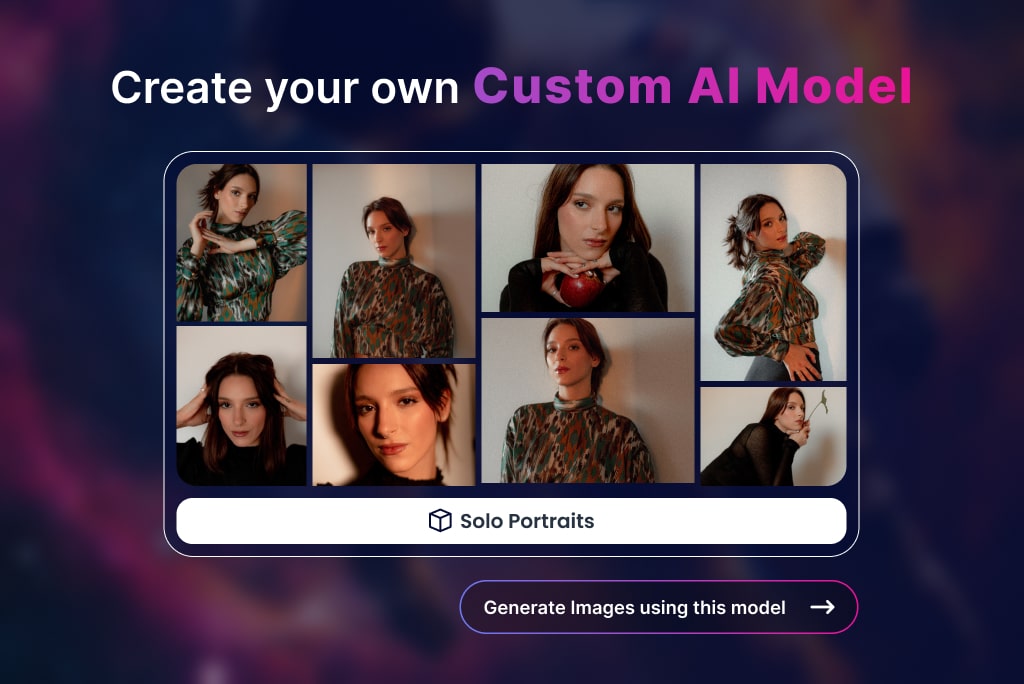The height and width of the screenshot is (684, 1024).
Task: Select standing patterned blouse portrait on beige backdrop
Action: [x=393, y=260]
